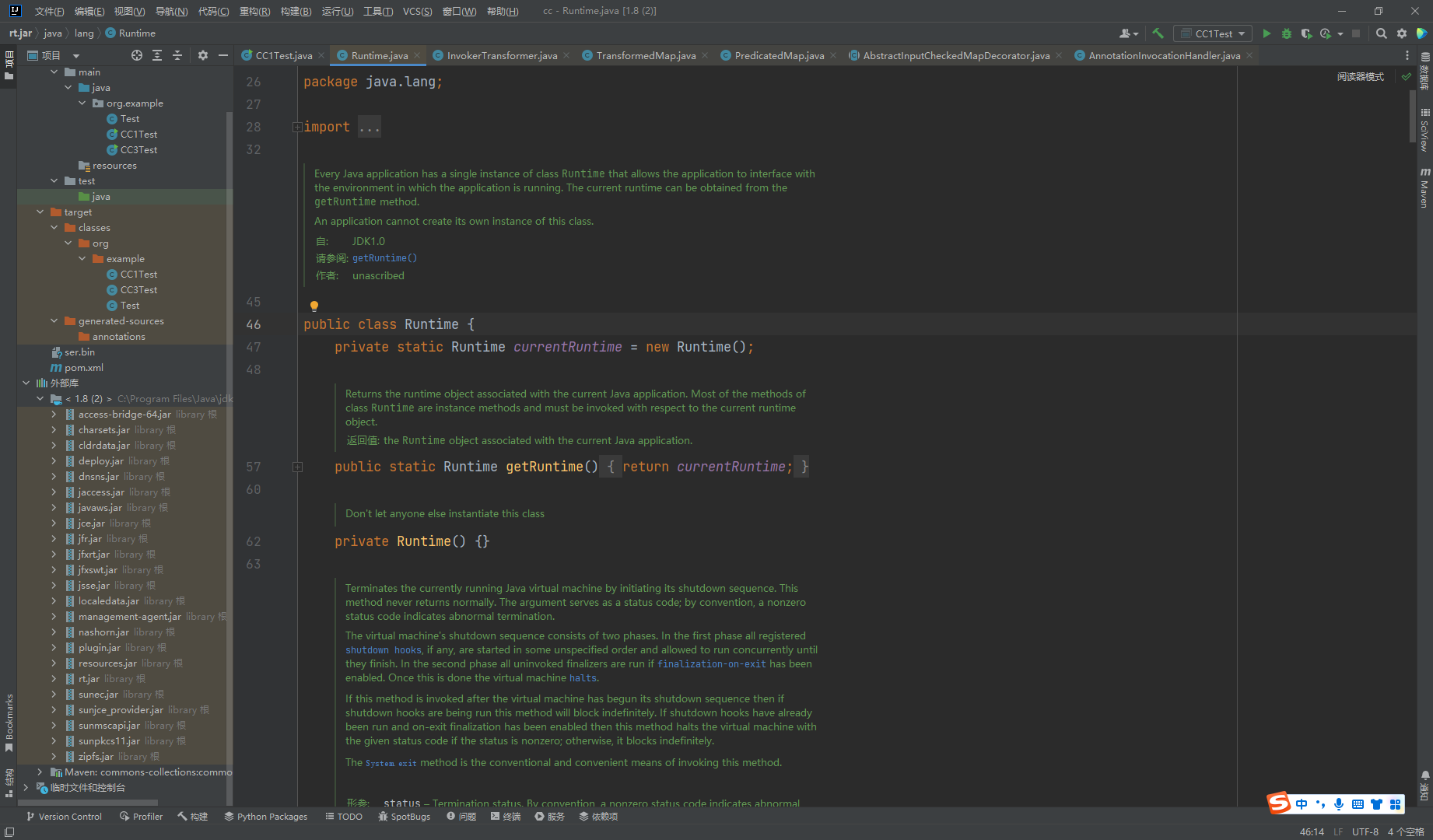Click Project panel horizontal scrollbar
The height and width of the screenshot is (840, 1433).
click(x=89, y=803)
